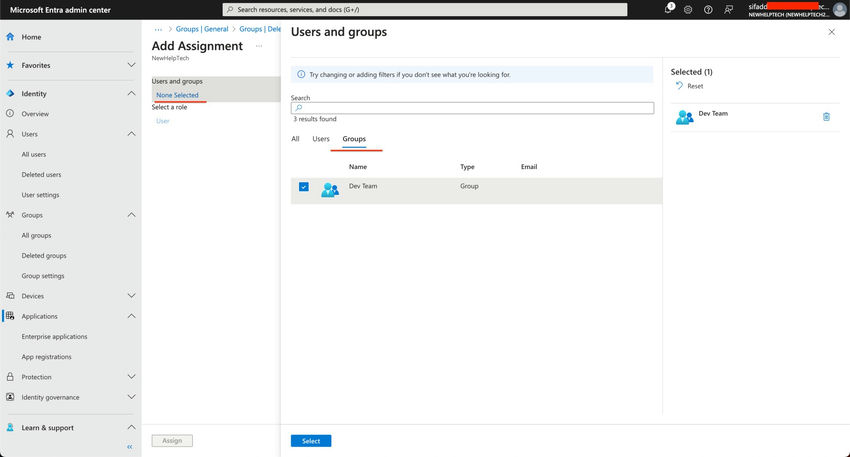Switch to the All tab
This screenshot has width=850, height=457.
[x=295, y=139]
